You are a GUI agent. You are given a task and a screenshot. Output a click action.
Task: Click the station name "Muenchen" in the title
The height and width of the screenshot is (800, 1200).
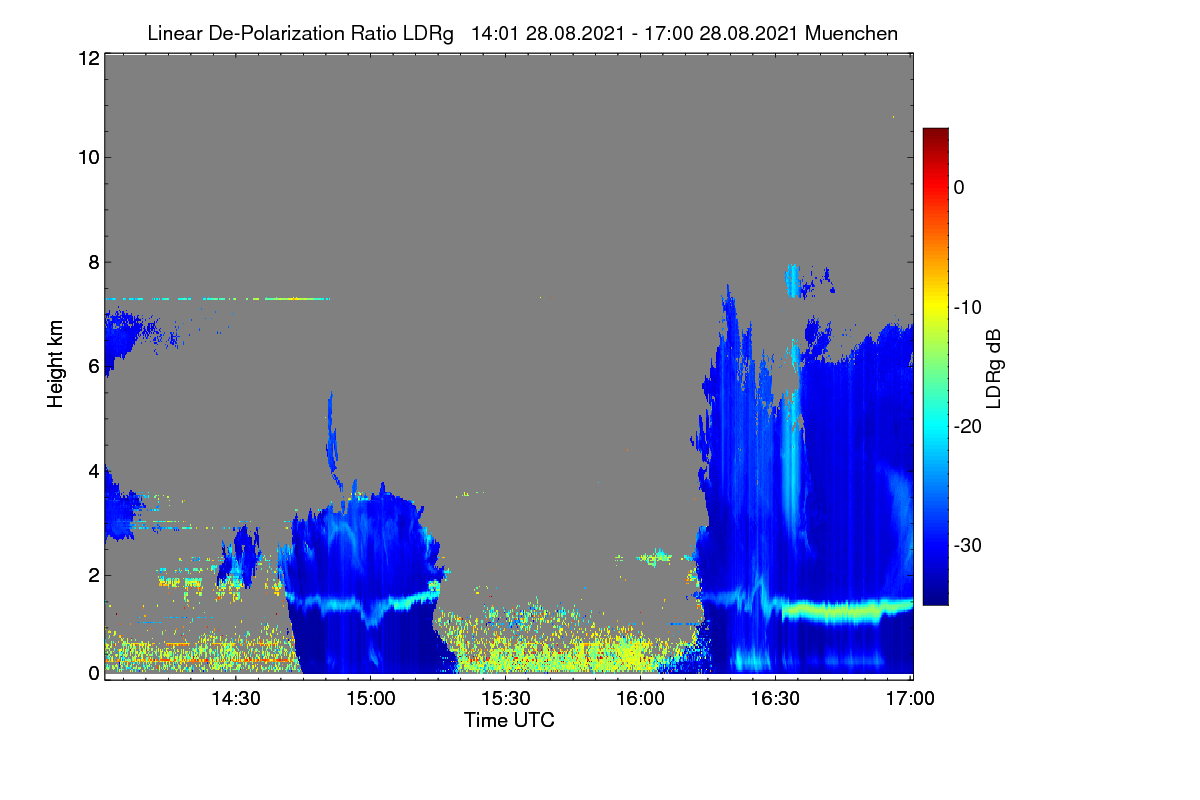(x=852, y=33)
